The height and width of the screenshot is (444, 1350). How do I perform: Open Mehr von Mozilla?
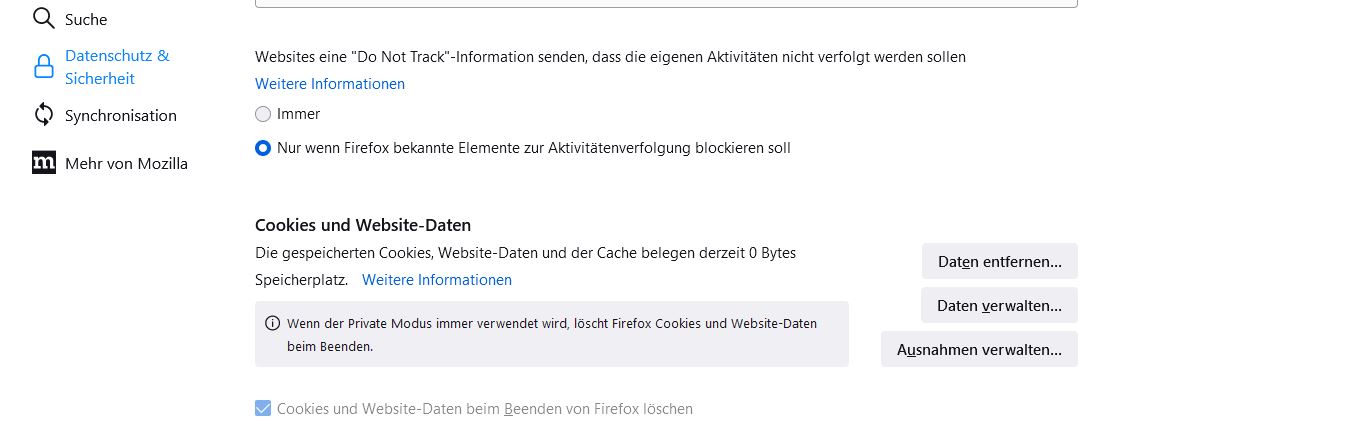click(126, 163)
